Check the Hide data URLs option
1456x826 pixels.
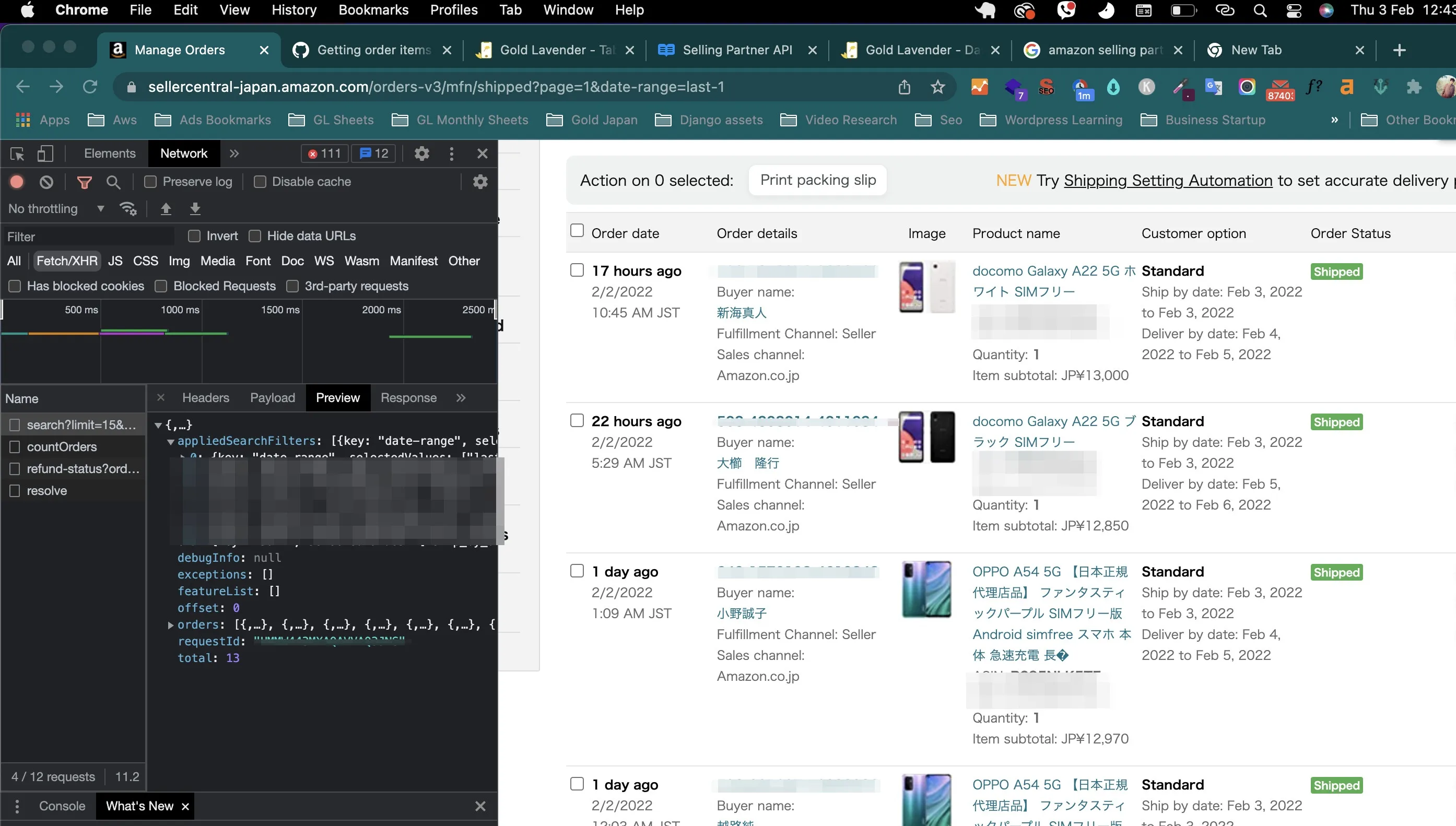point(255,236)
